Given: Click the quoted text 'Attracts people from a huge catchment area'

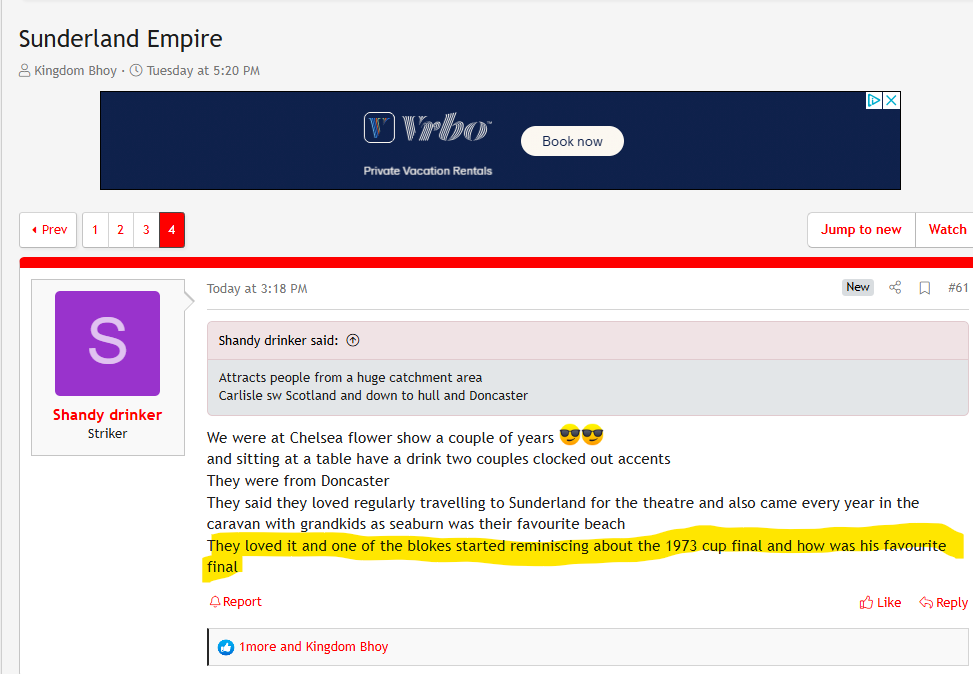Looking at the screenshot, I should [x=350, y=377].
